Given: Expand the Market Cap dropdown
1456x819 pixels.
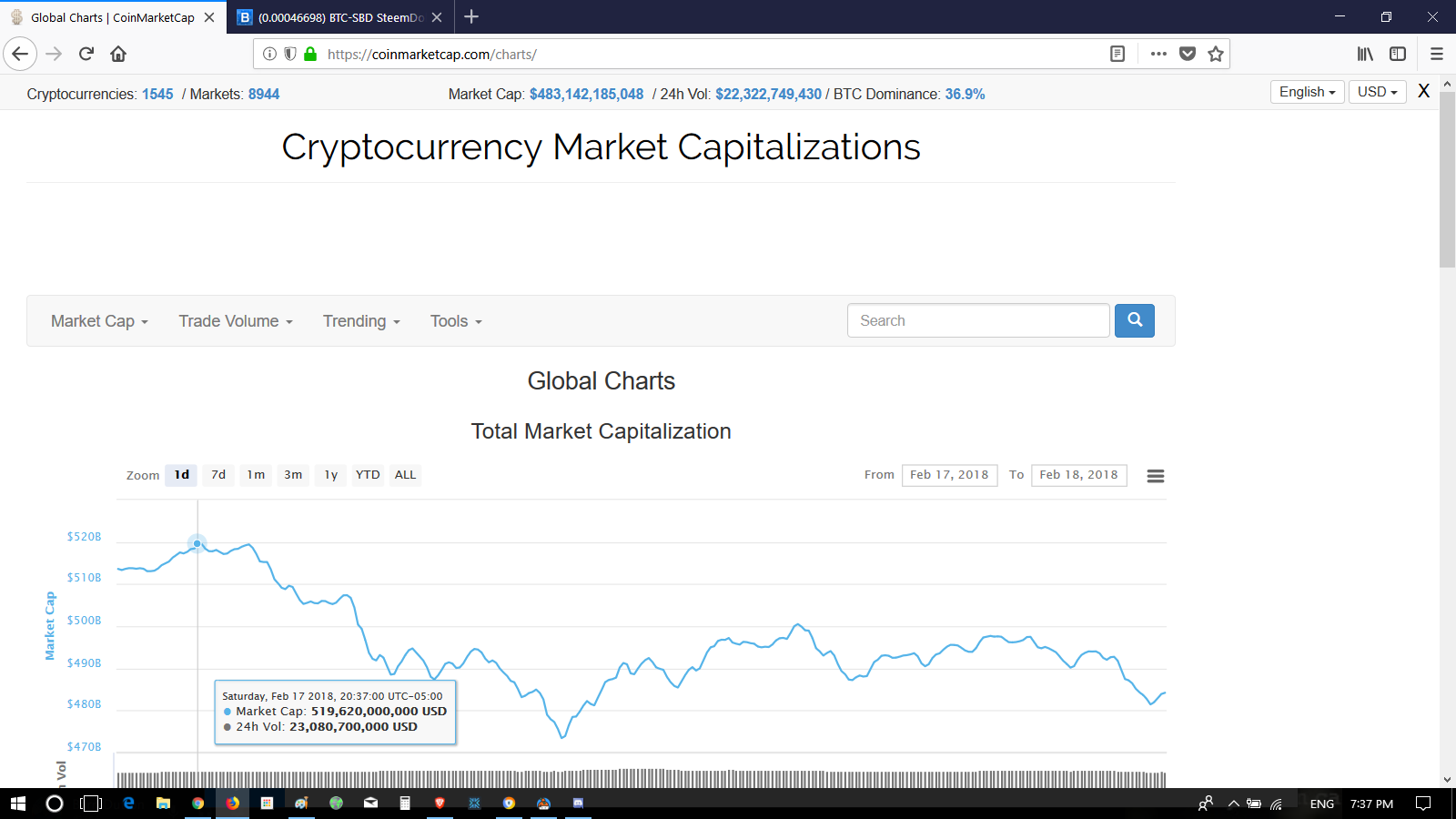Looking at the screenshot, I should pos(99,321).
